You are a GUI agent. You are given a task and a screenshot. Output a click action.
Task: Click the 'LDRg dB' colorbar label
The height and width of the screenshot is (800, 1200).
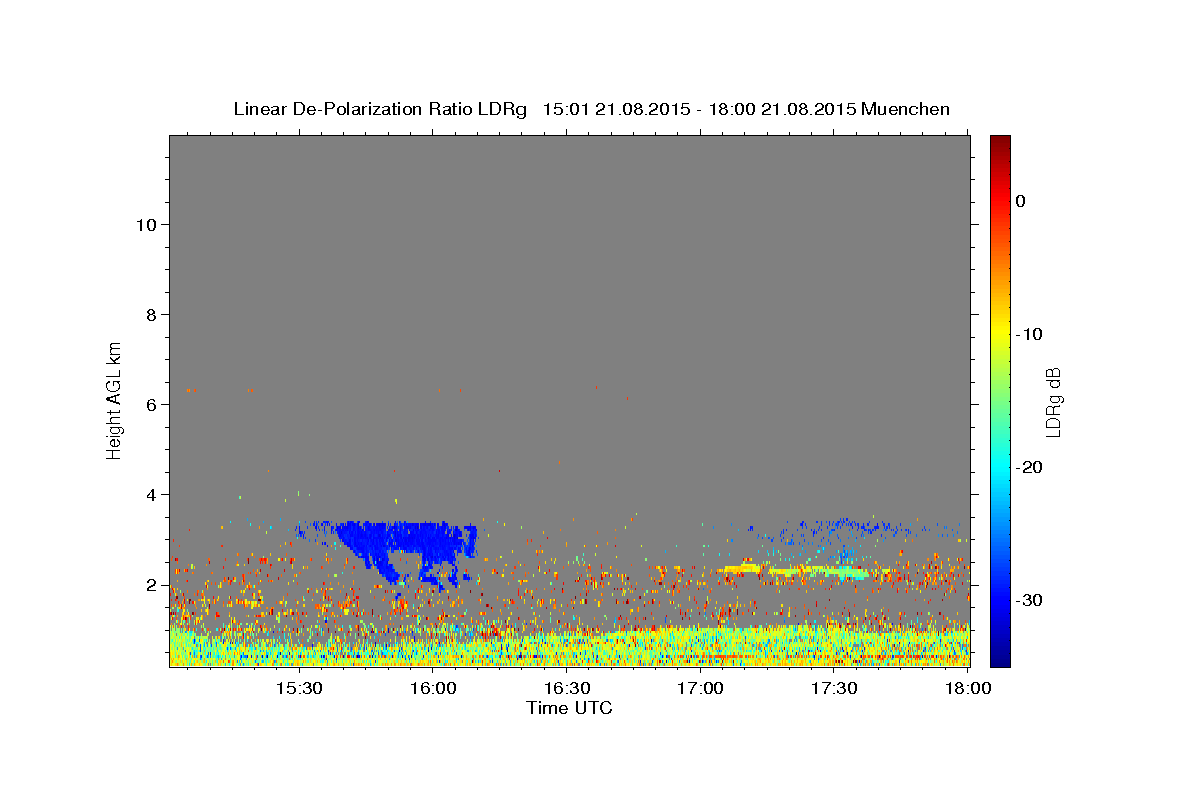[1053, 401]
